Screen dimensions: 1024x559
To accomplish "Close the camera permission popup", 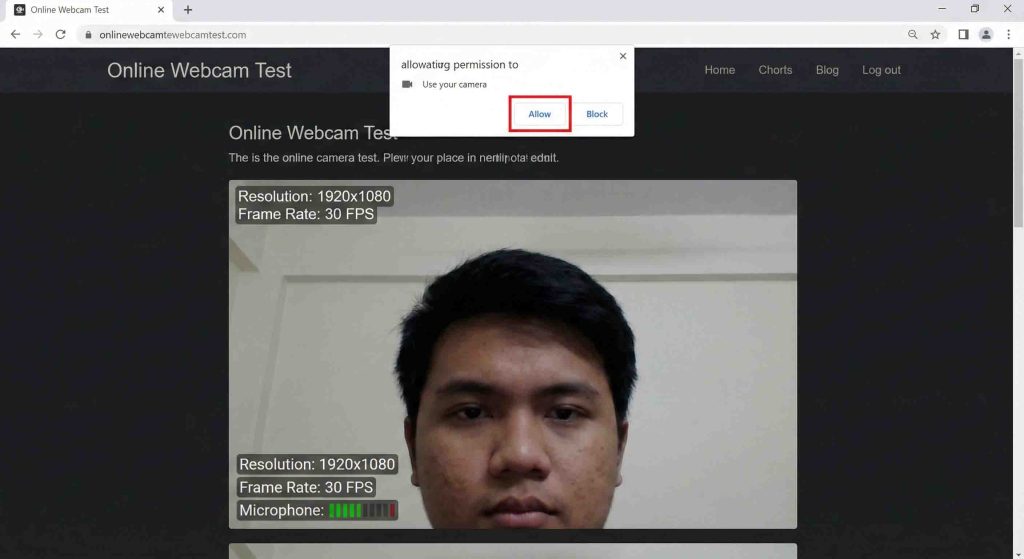I will pyautogui.click(x=623, y=56).
